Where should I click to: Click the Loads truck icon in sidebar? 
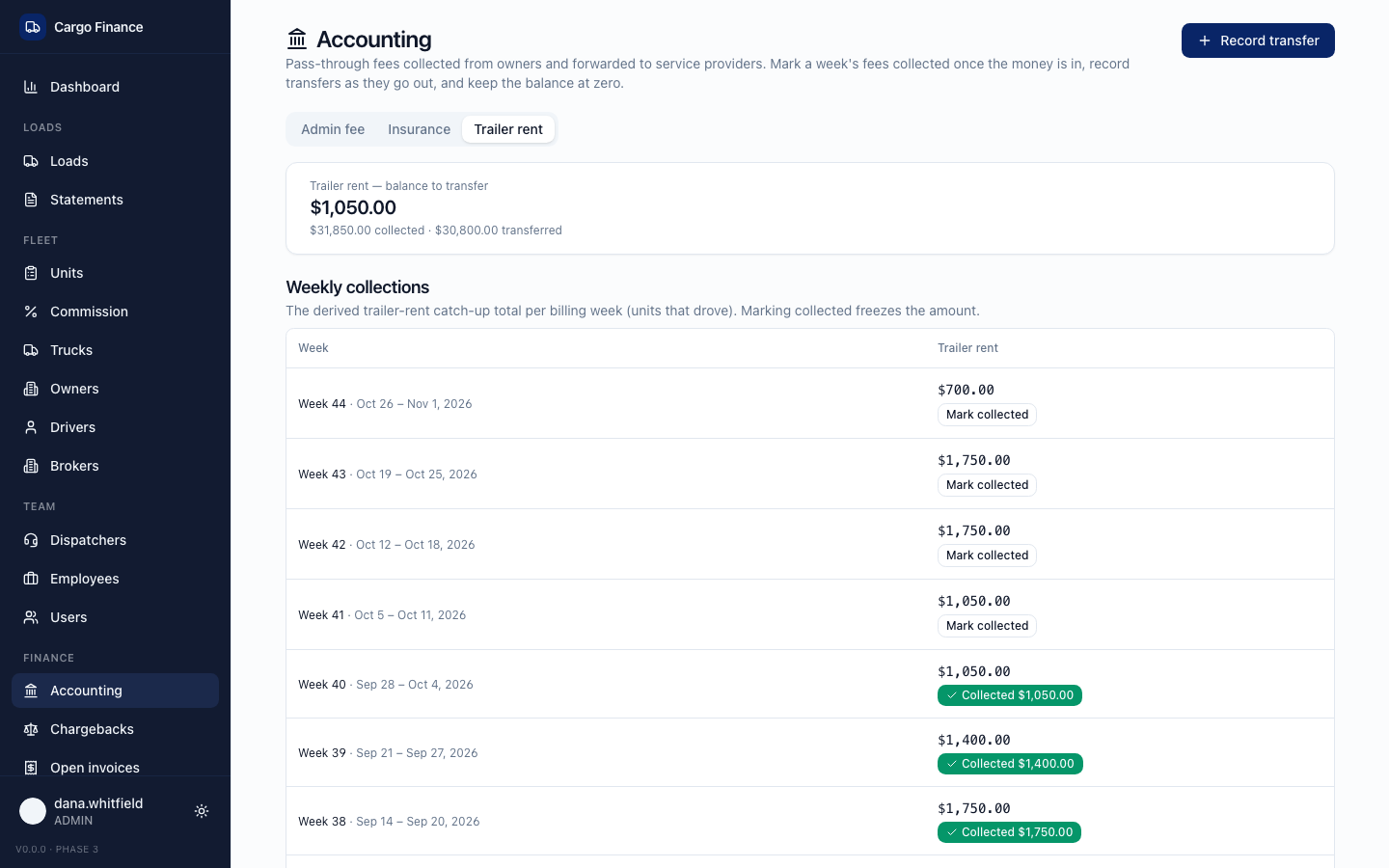point(31,161)
